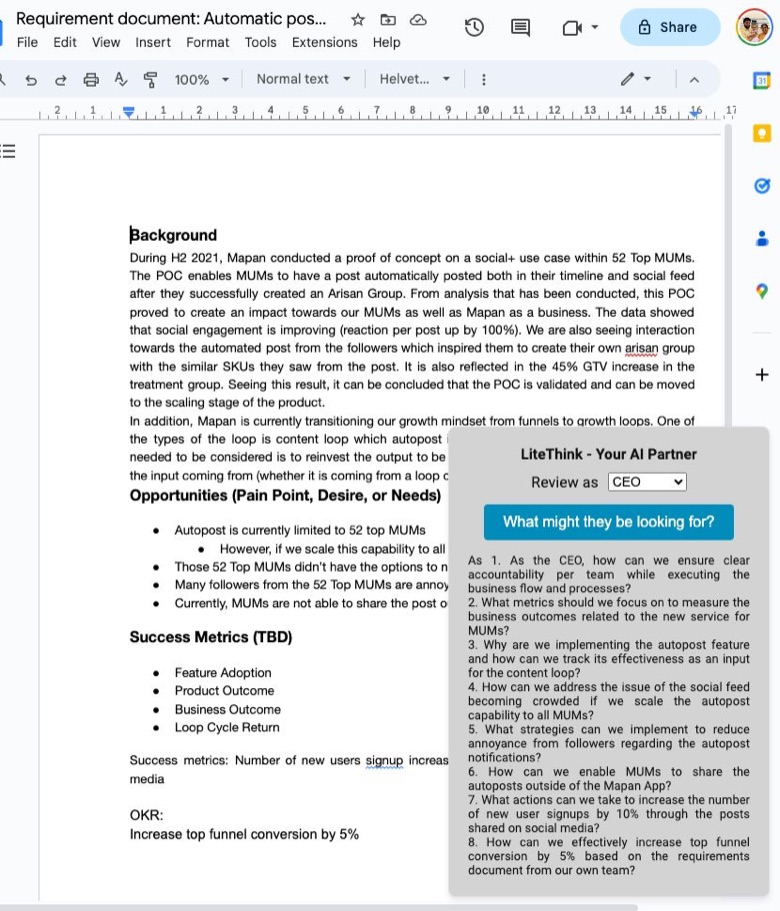Open the Tools menu
The height and width of the screenshot is (911, 780).
(x=260, y=42)
